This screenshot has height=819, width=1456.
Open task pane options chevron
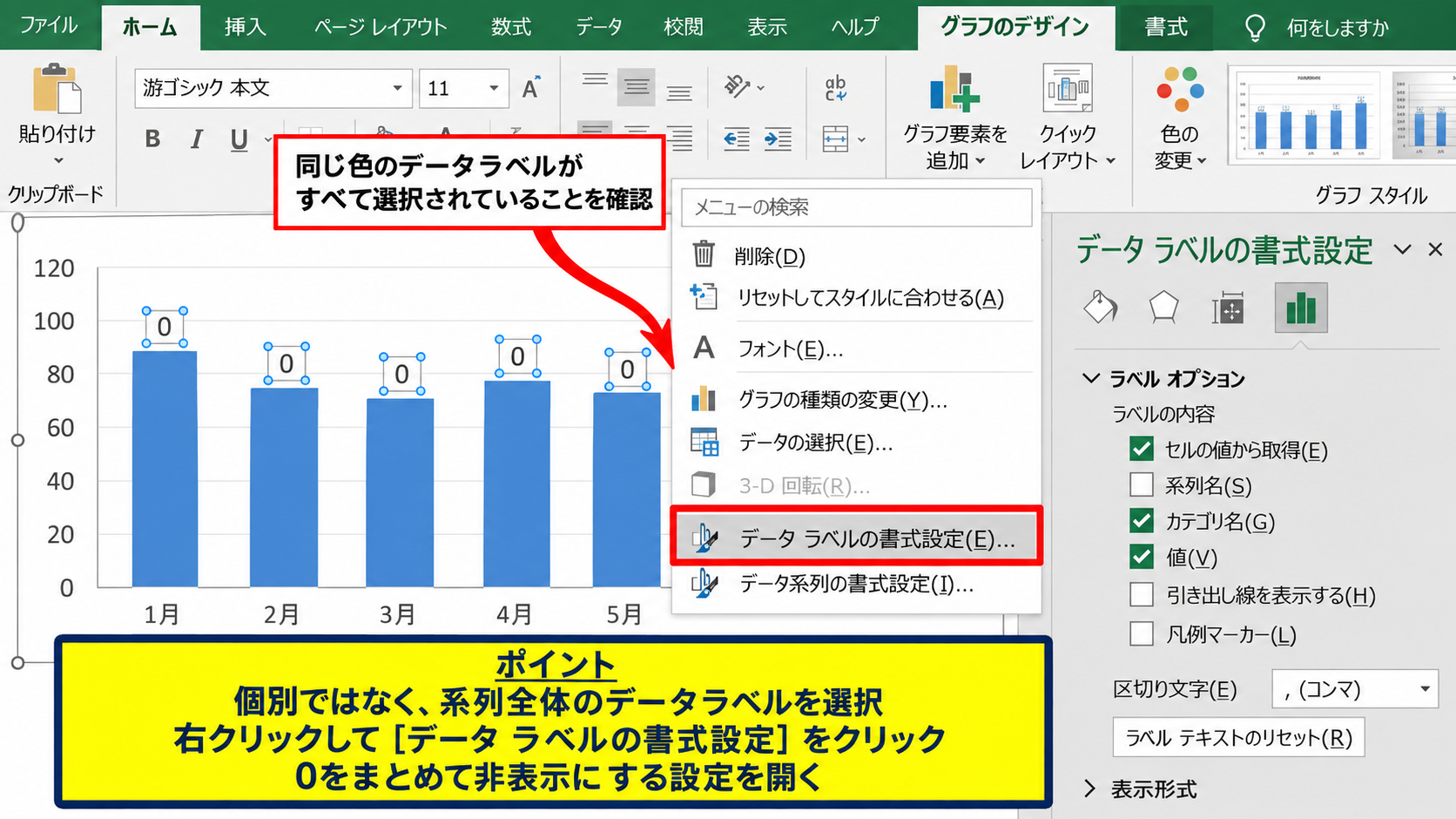point(1402,249)
